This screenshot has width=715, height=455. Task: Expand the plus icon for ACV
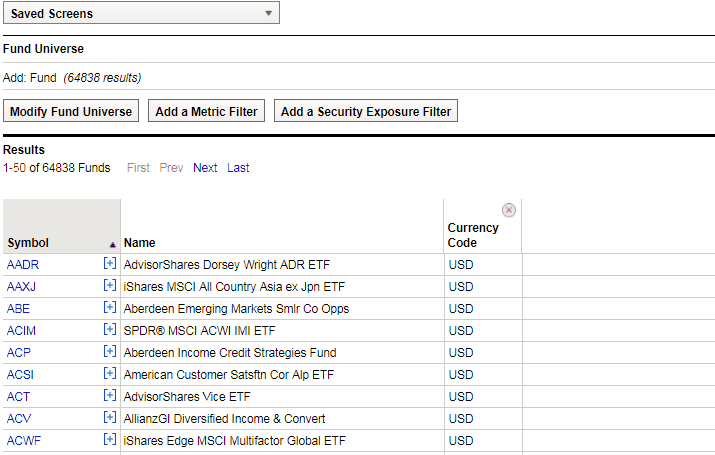[109, 417]
